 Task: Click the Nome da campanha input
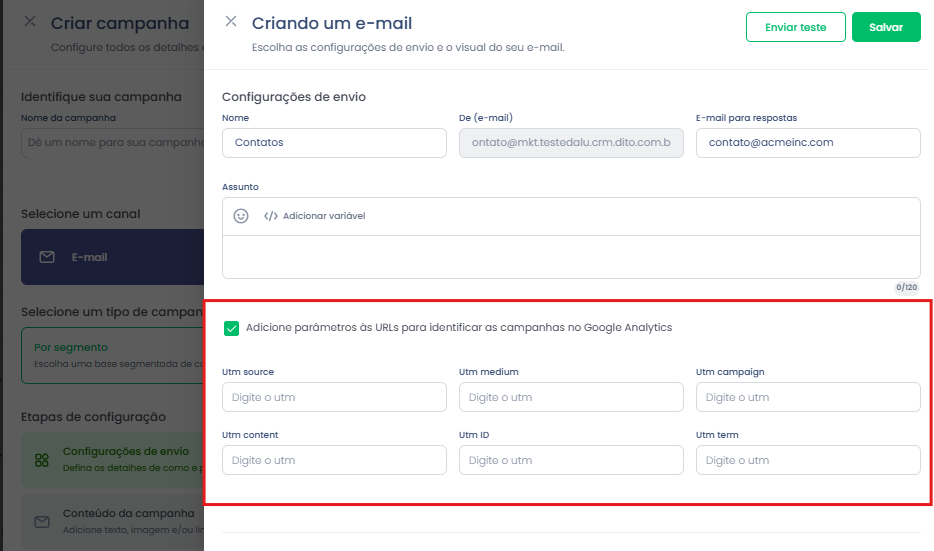(113, 143)
